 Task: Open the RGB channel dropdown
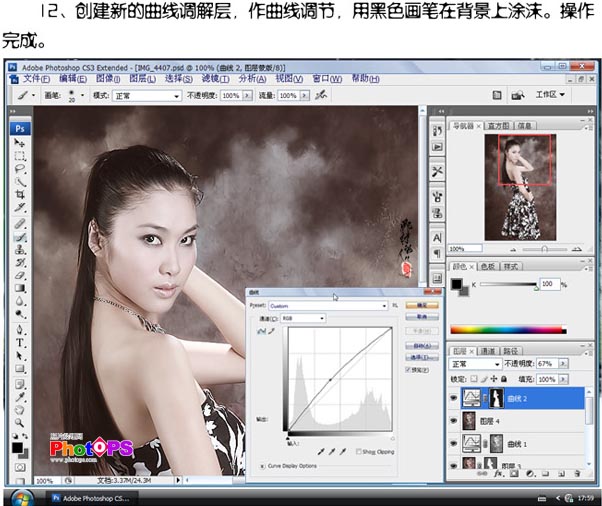tap(303, 317)
